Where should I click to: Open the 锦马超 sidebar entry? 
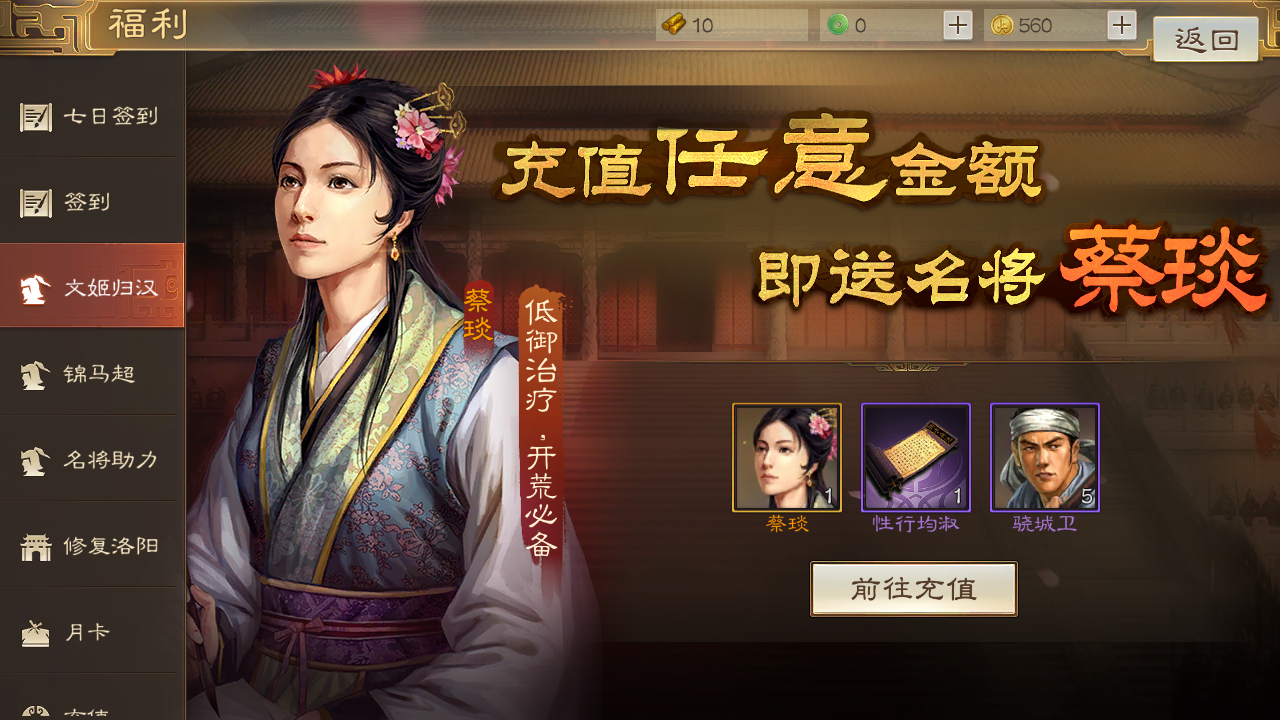point(92,374)
